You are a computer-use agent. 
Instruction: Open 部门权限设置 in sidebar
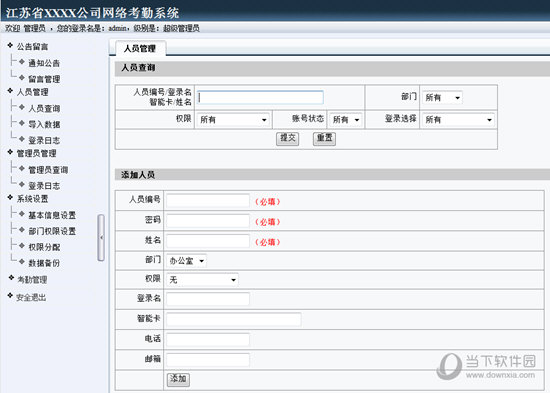(52, 231)
